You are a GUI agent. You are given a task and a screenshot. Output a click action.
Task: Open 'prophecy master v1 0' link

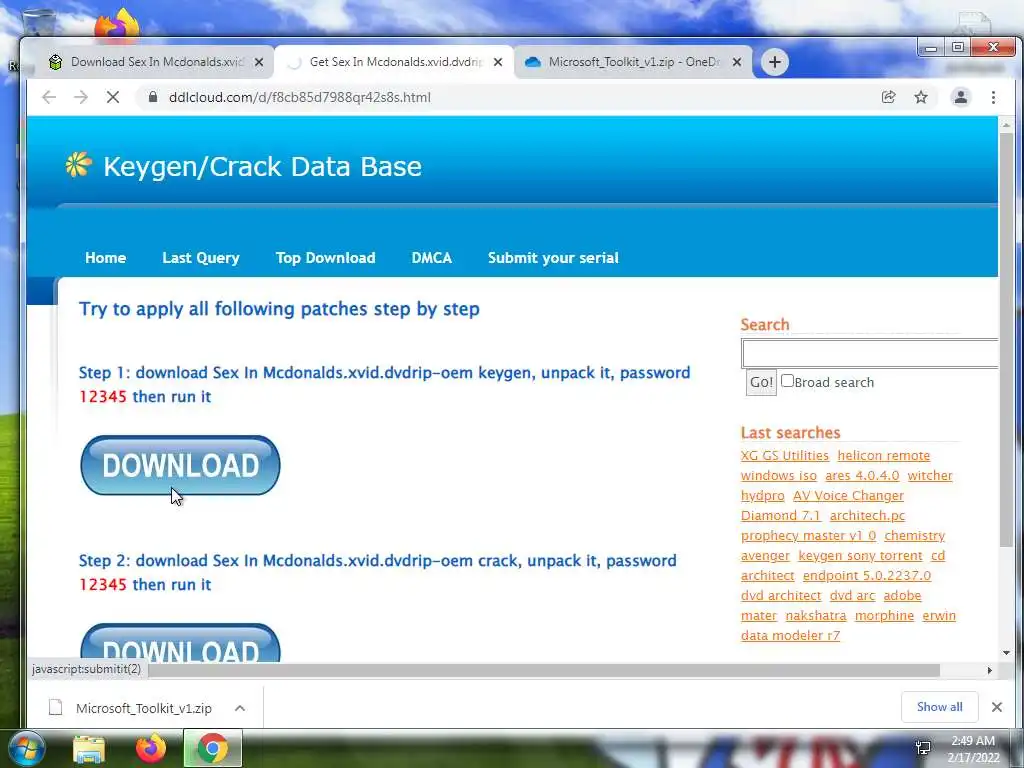tap(808, 536)
